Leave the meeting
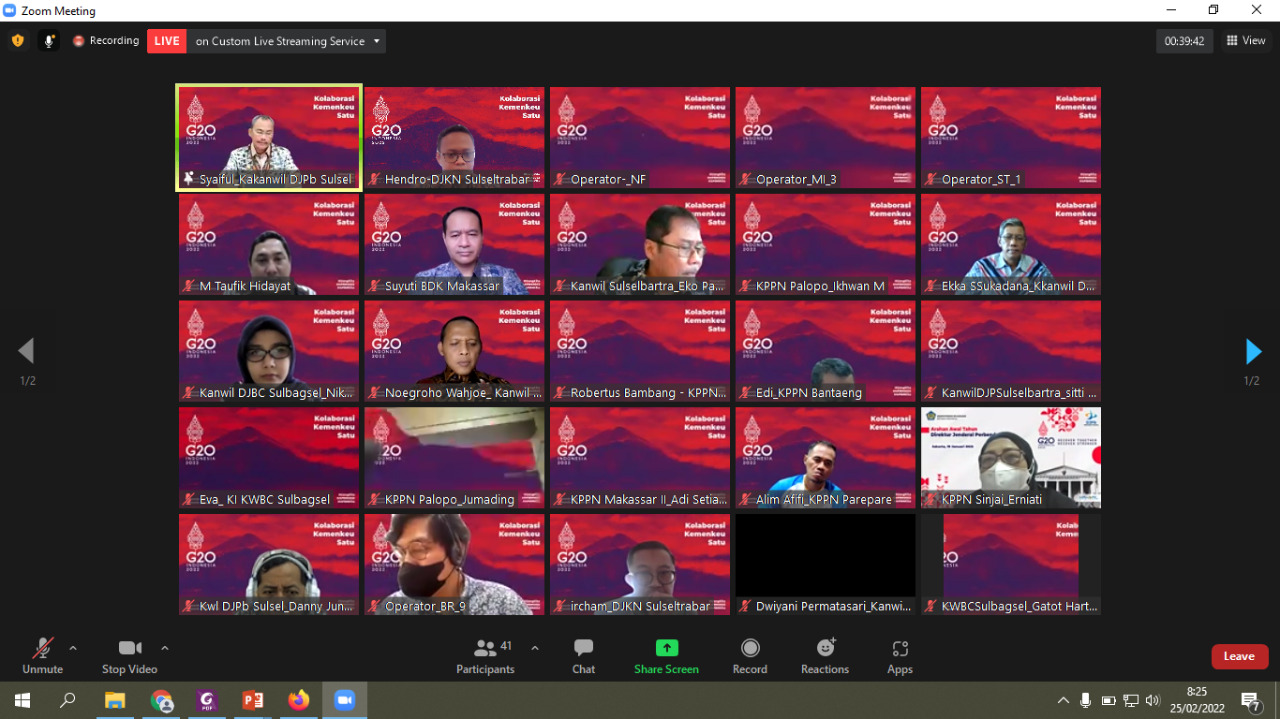The width and height of the screenshot is (1280, 719). pyautogui.click(x=1239, y=656)
